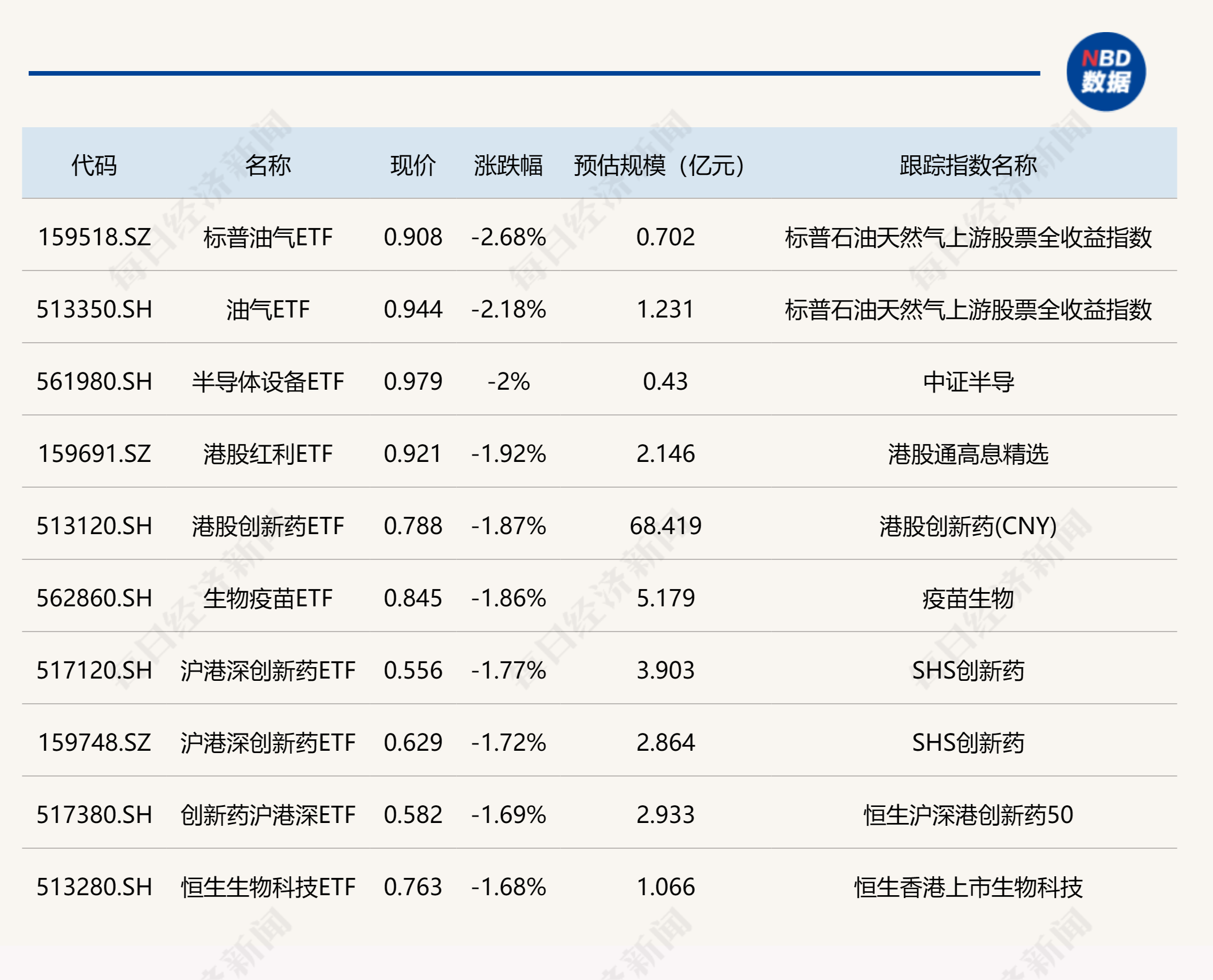Select the name 创新药沪港深ETF
This screenshot has width=1213, height=980.
268,815
